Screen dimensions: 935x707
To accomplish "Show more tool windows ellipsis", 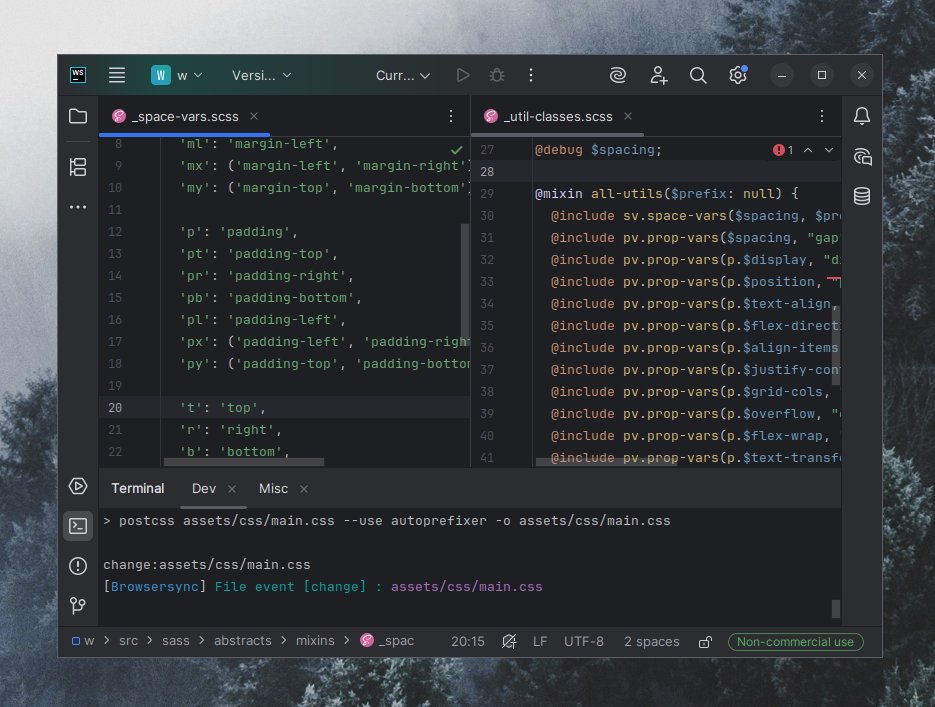I will point(78,207).
